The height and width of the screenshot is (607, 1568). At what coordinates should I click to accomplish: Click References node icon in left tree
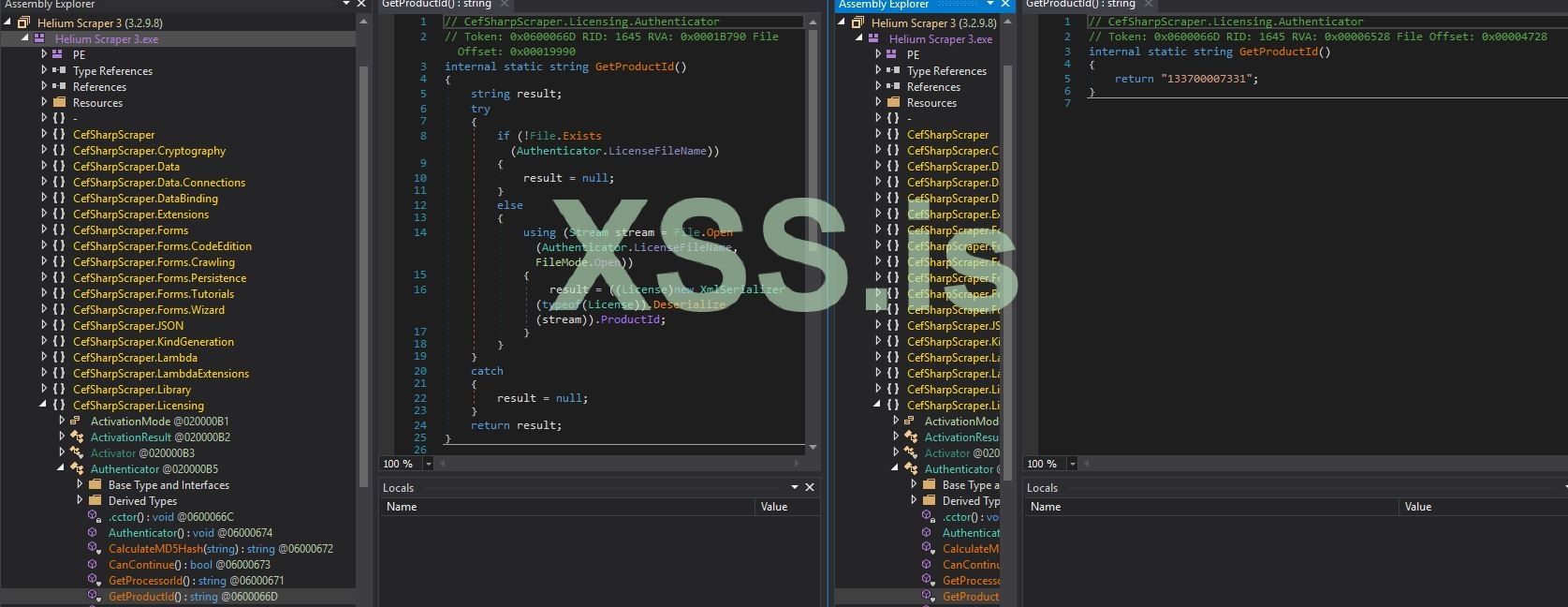[58, 86]
